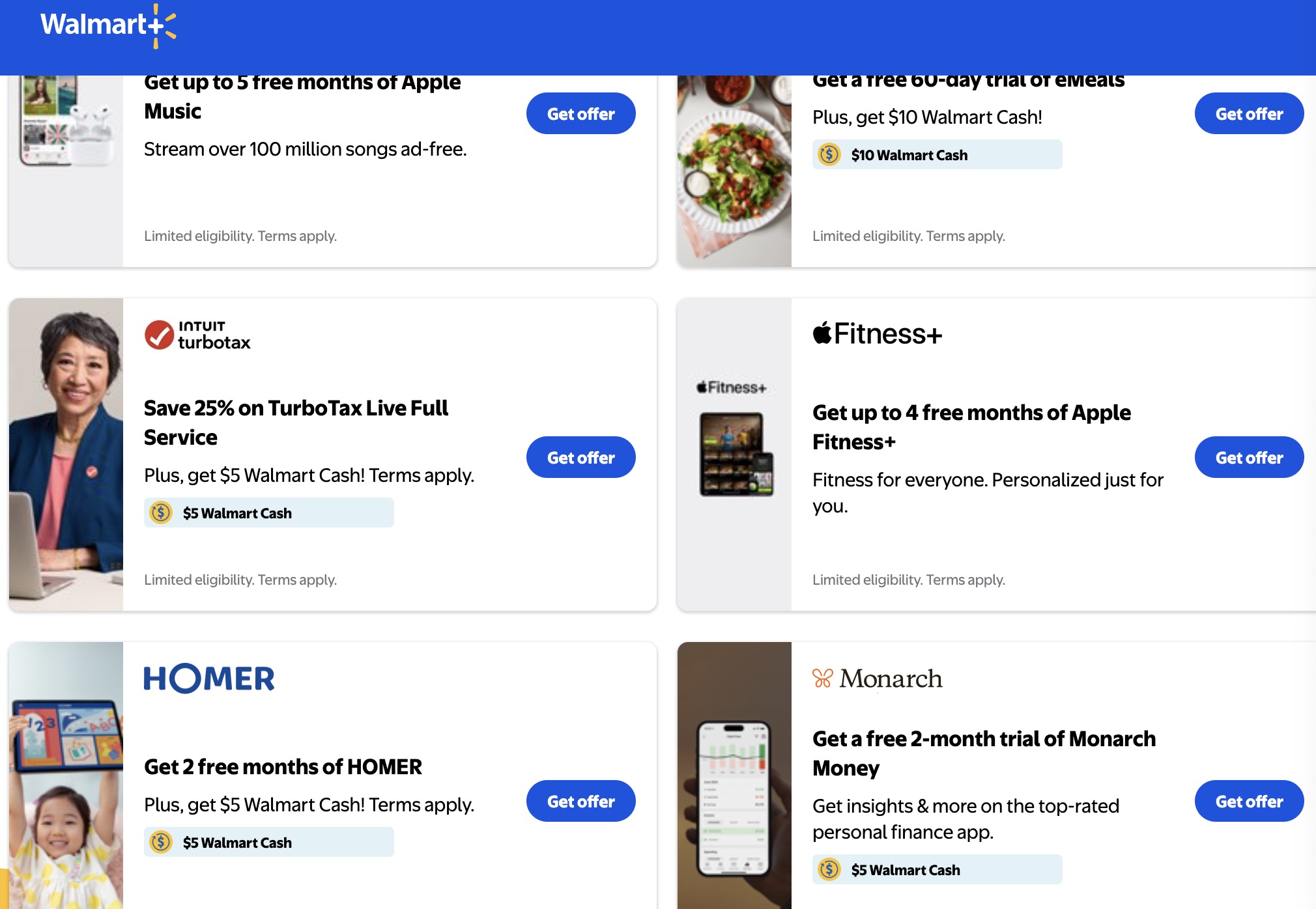Click the Monarch brand logo
The width and height of the screenshot is (1316, 909).
(x=877, y=678)
